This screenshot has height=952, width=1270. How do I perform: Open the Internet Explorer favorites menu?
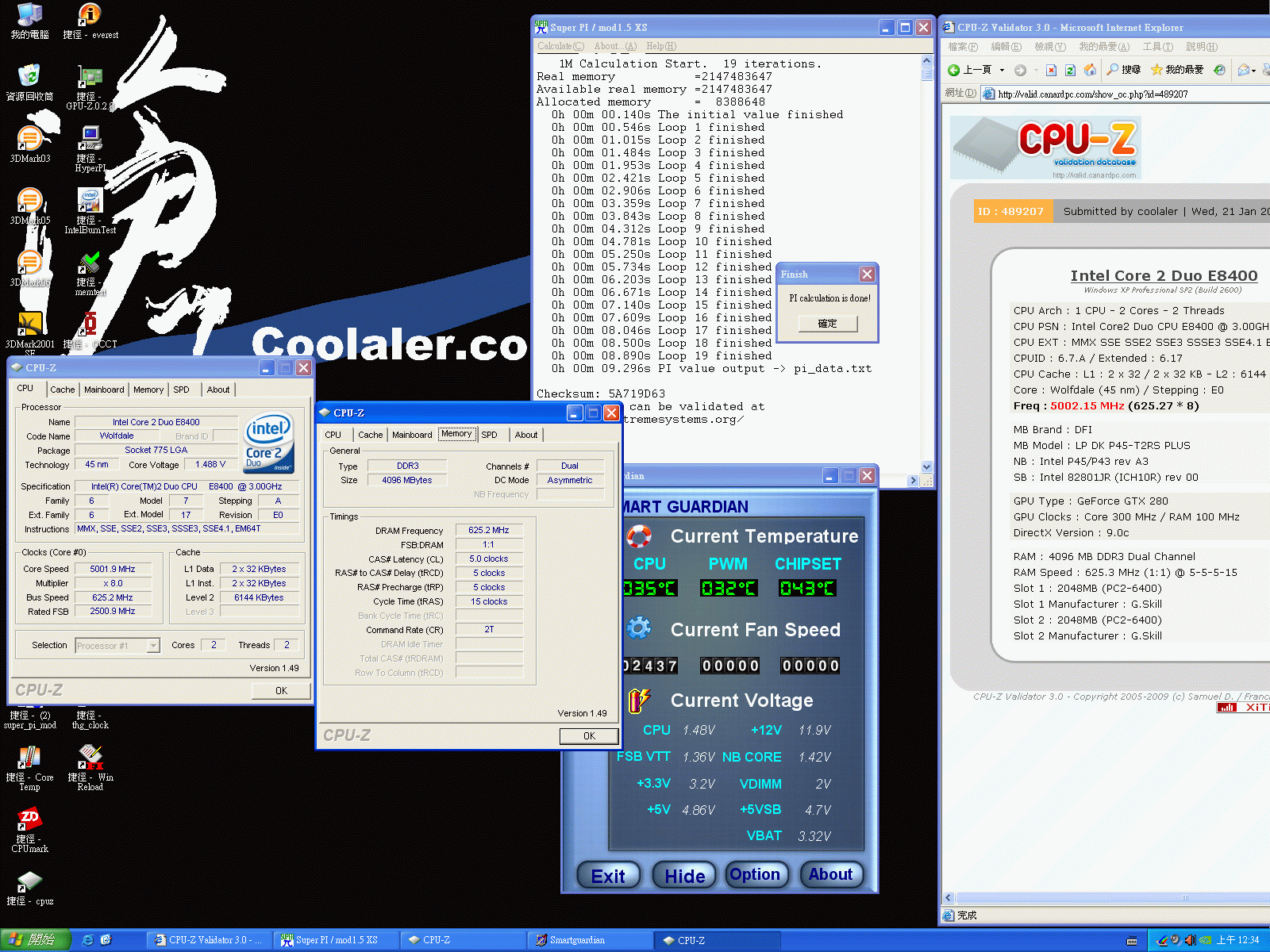[1104, 47]
